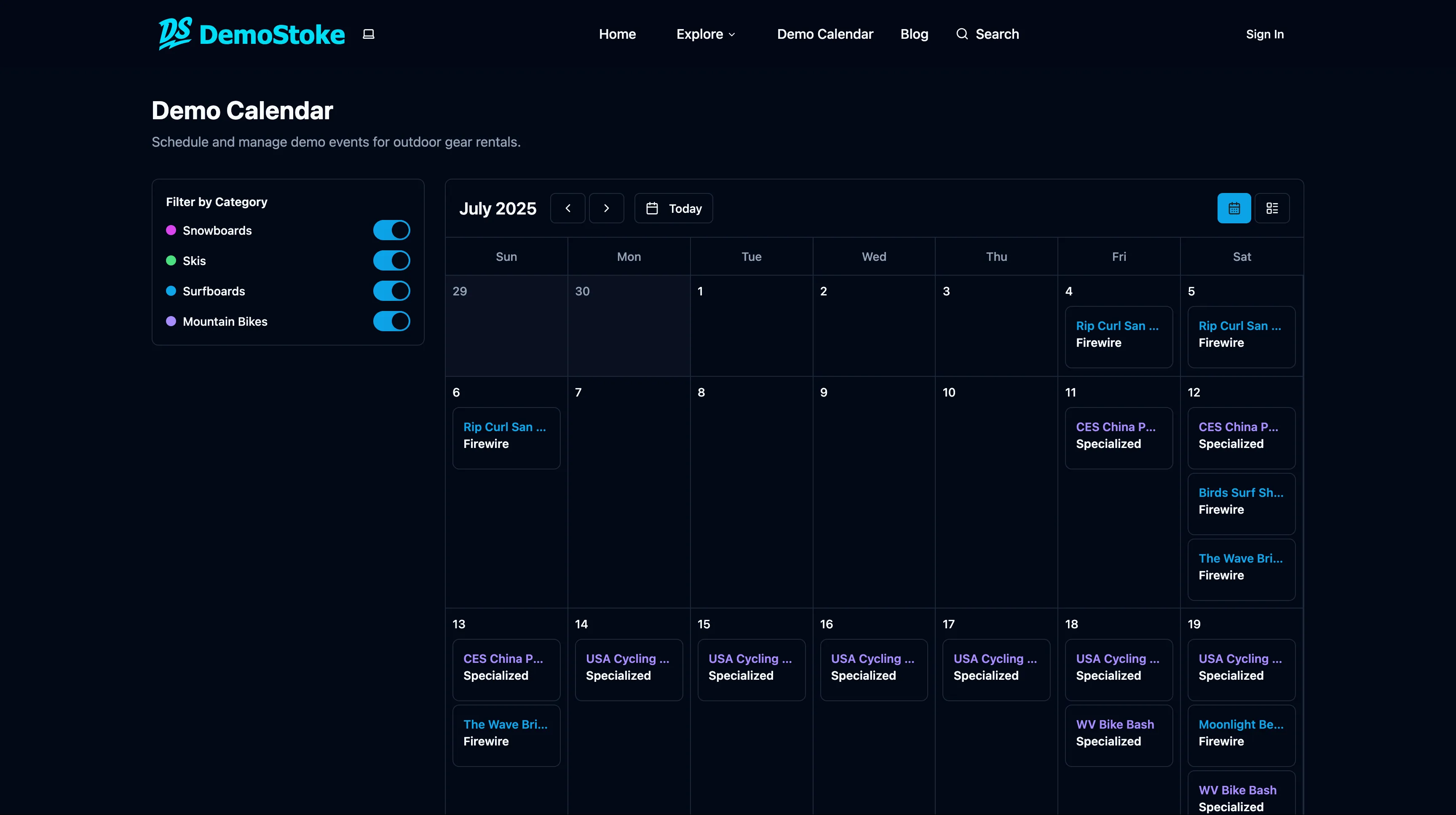
Task: Open USA Cycling event on July 15
Action: pyautogui.click(x=751, y=670)
